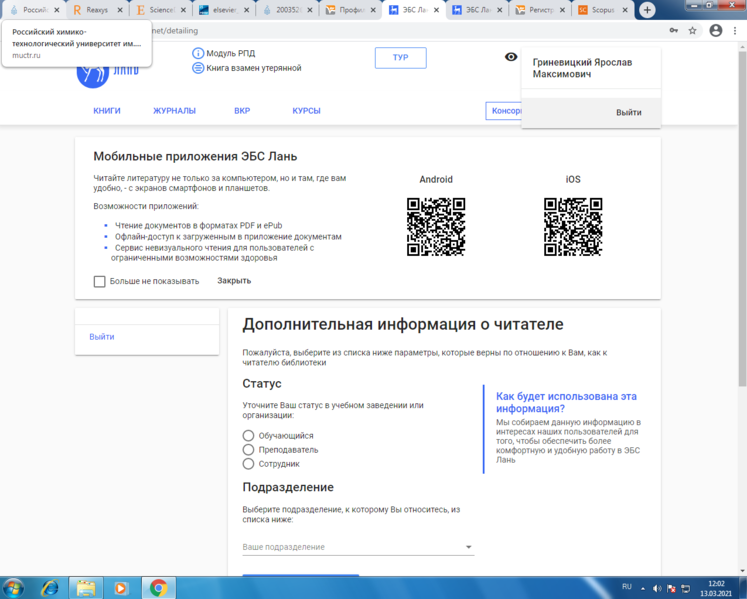
Task: Click the bookmark star icon
Action: click(x=693, y=30)
